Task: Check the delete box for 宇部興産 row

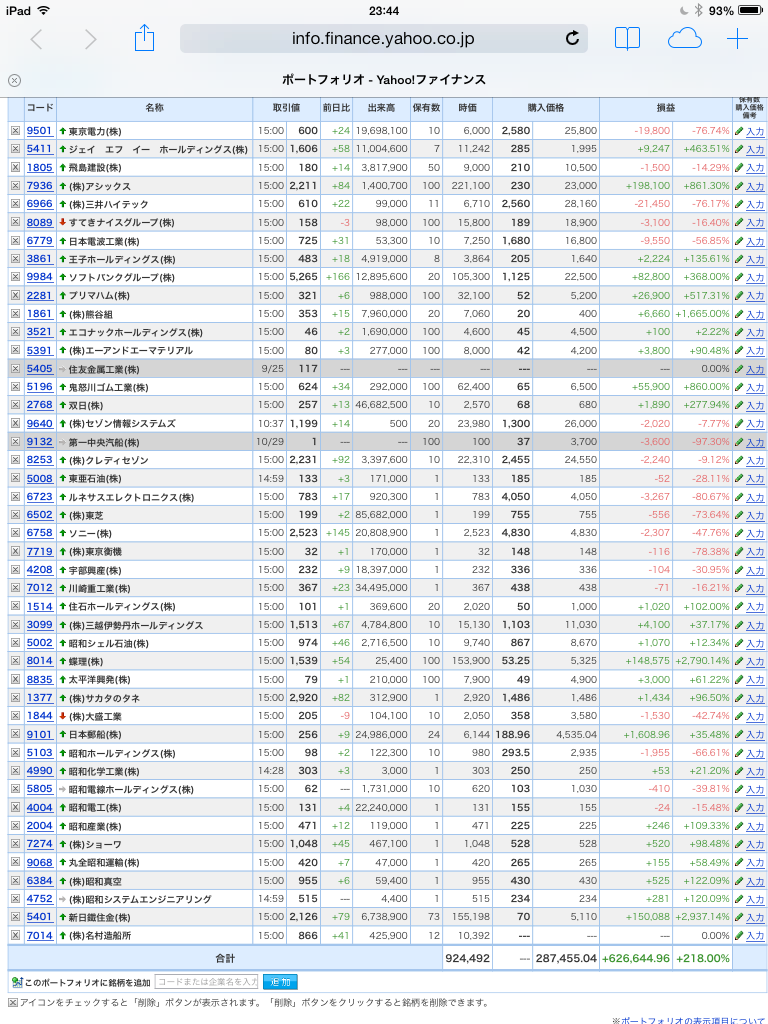Action: pyautogui.click(x=15, y=570)
